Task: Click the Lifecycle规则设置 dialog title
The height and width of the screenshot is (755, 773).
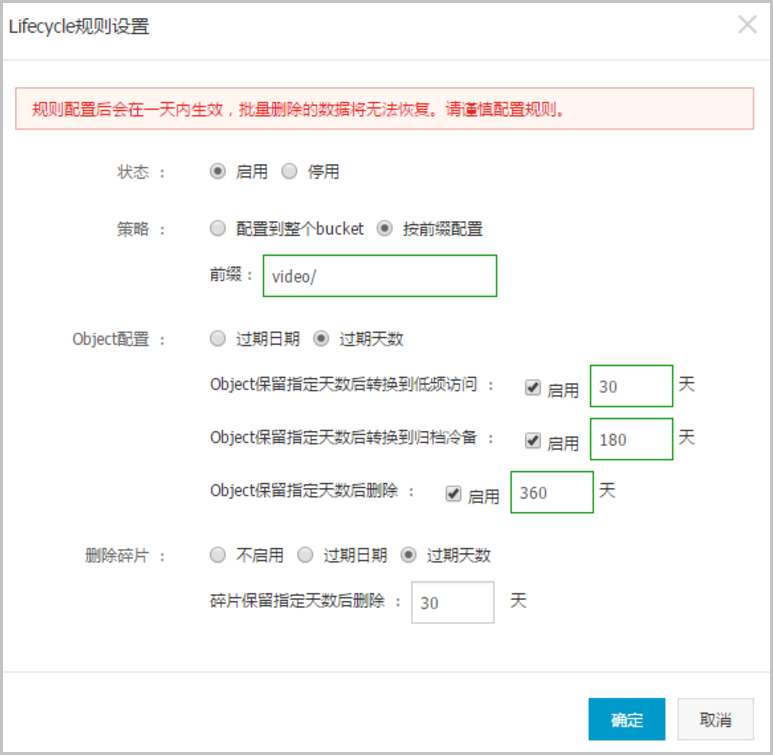Action: 79,26
